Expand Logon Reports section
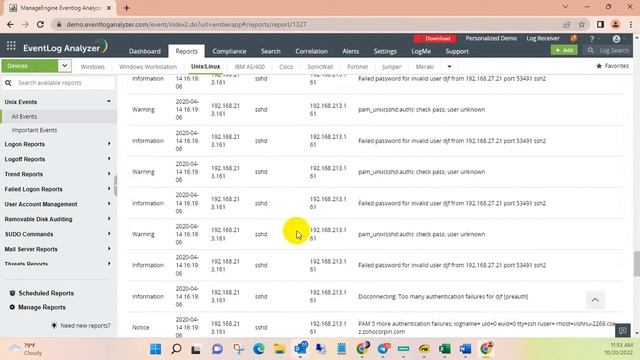640x360 pixels. click(109, 144)
